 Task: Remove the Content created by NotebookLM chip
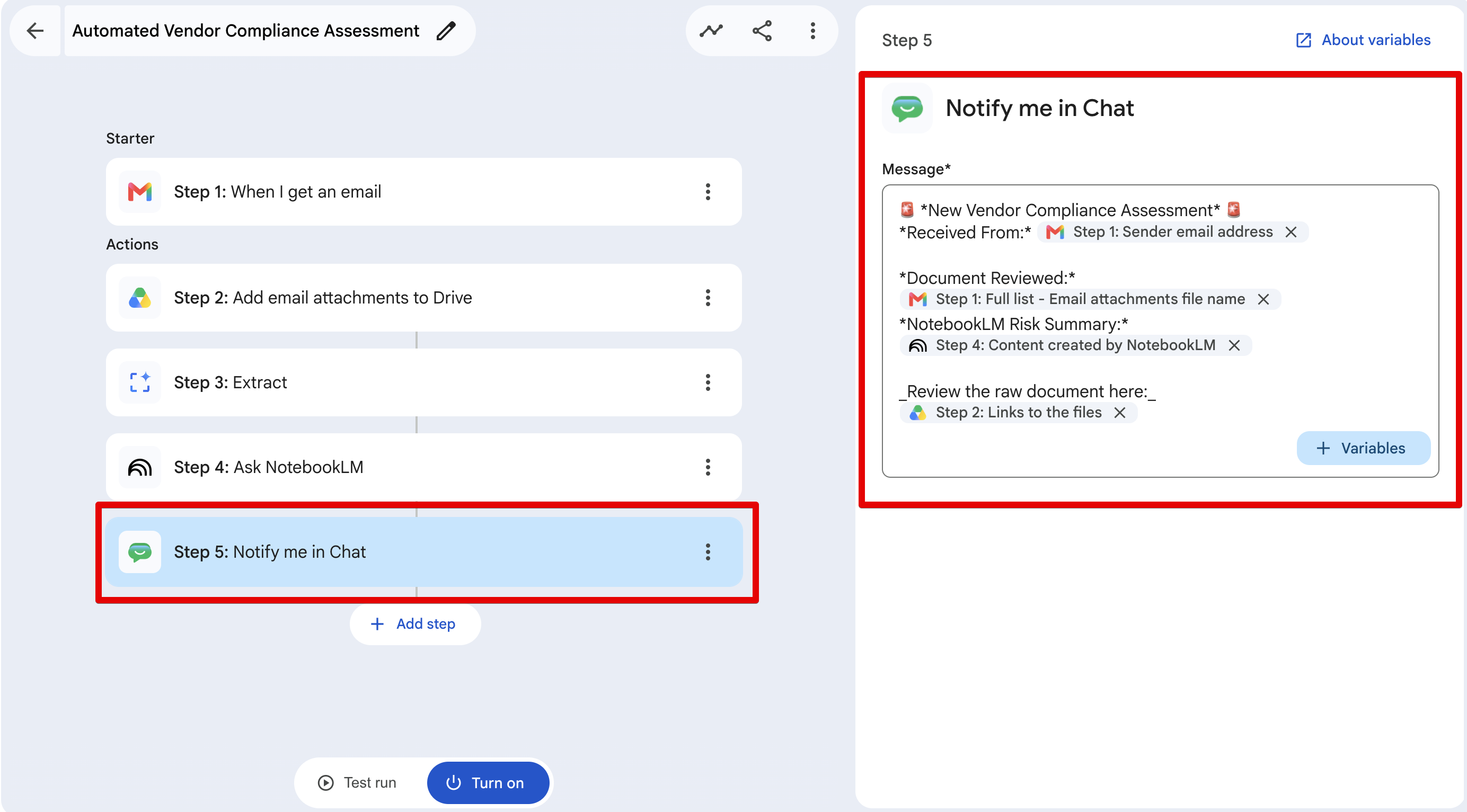pos(1234,345)
